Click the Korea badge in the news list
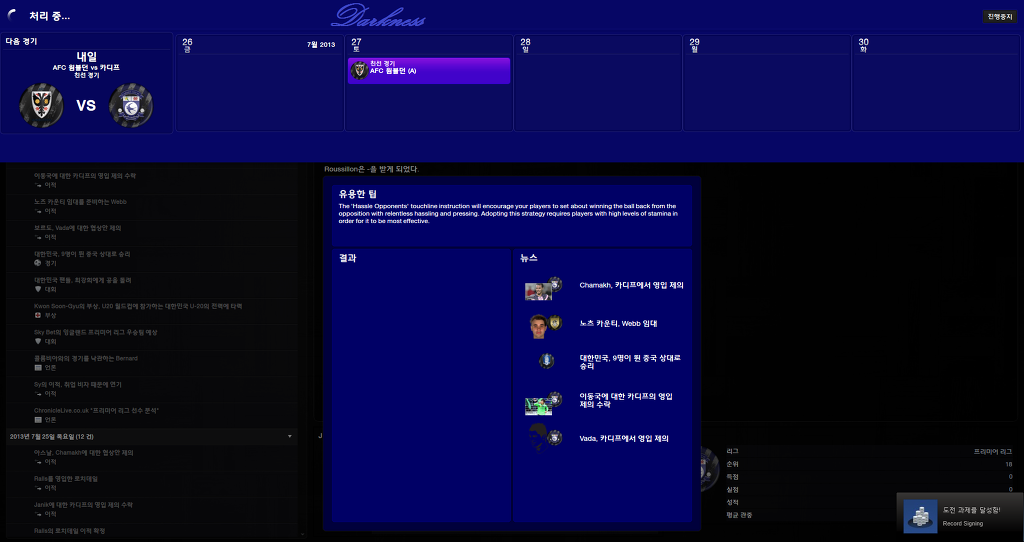The image size is (1024, 542). (x=547, y=360)
